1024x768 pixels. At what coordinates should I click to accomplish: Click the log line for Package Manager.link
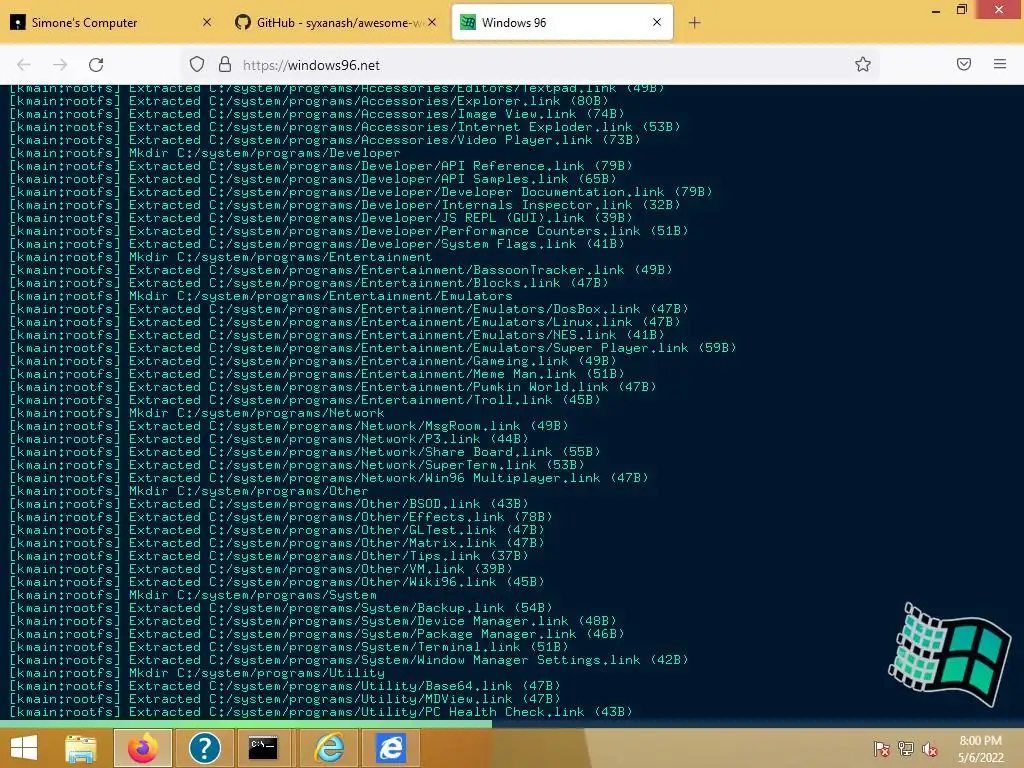(x=317, y=634)
